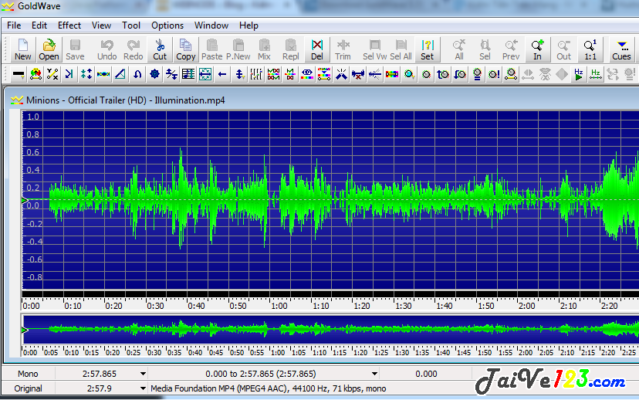Open the Compressor/Expander arrows icon

pyautogui.click(x=86, y=74)
